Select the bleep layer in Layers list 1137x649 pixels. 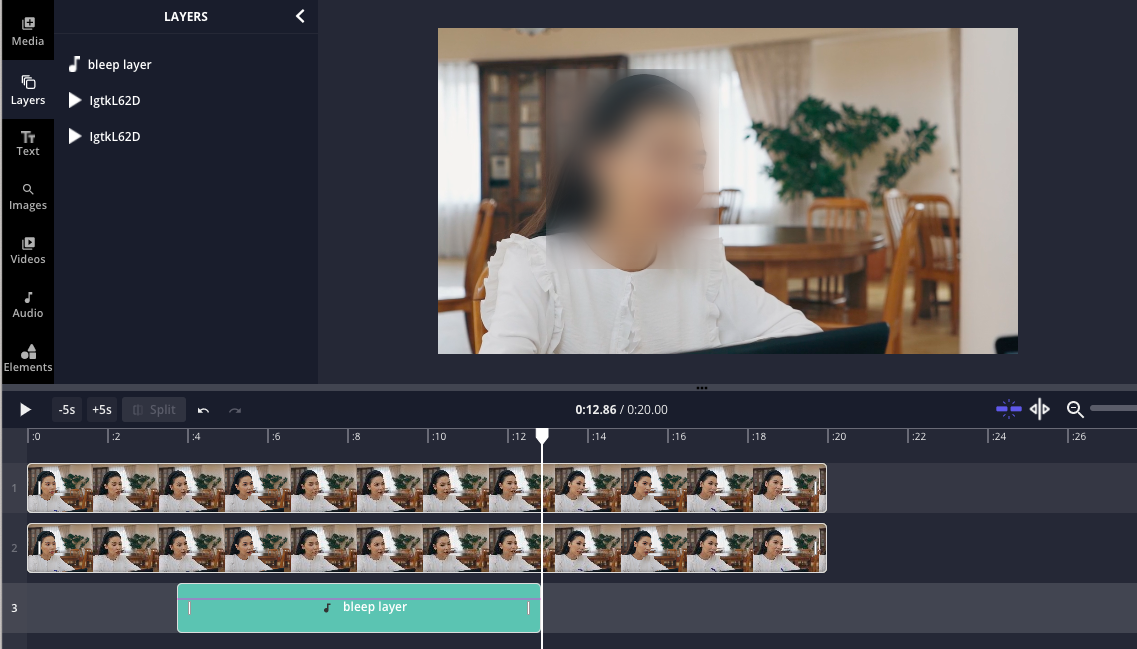[119, 65]
